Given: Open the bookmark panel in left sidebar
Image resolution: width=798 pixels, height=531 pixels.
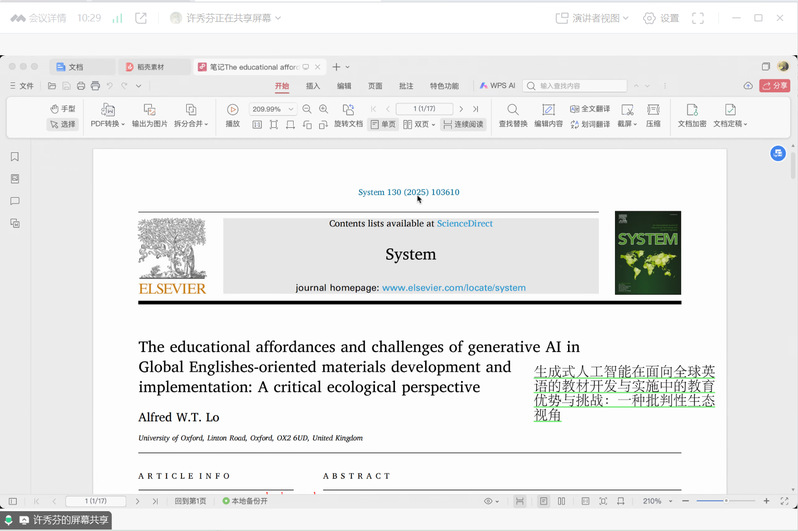Looking at the screenshot, I should tap(15, 157).
